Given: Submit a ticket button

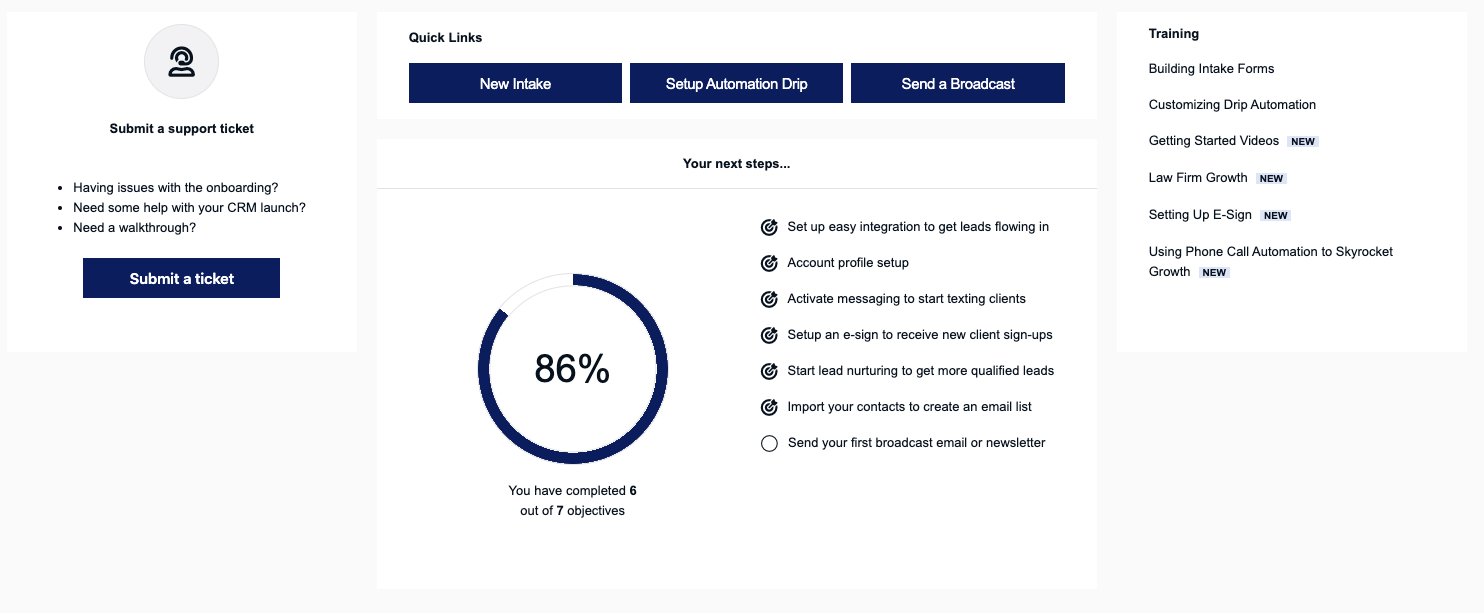Looking at the screenshot, I should pyautogui.click(x=181, y=278).
